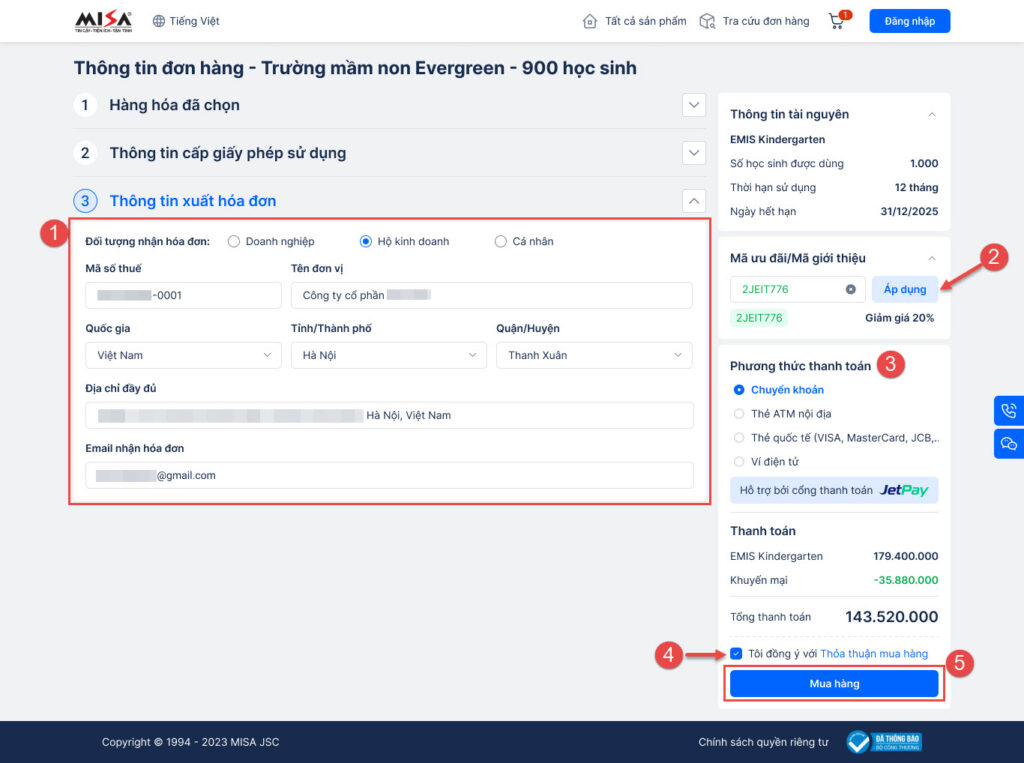Click the Áp dụng button
This screenshot has height=763, width=1024.
pos(904,289)
